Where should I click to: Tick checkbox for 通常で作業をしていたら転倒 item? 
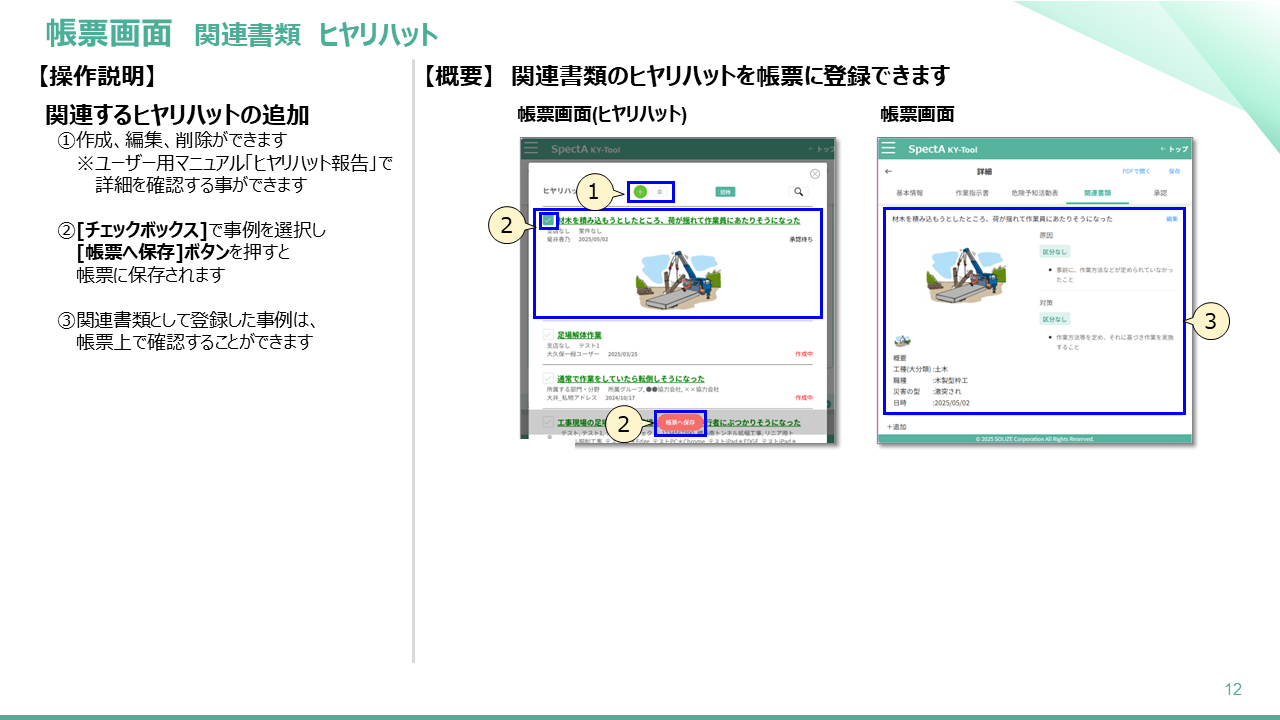(548, 379)
